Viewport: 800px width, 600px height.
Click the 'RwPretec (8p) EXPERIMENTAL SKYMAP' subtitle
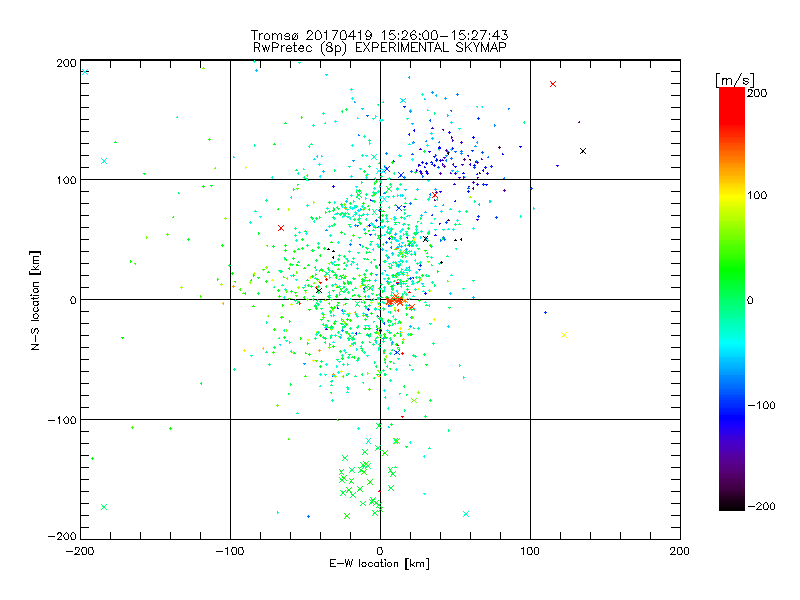pyautogui.click(x=379, y=48)
